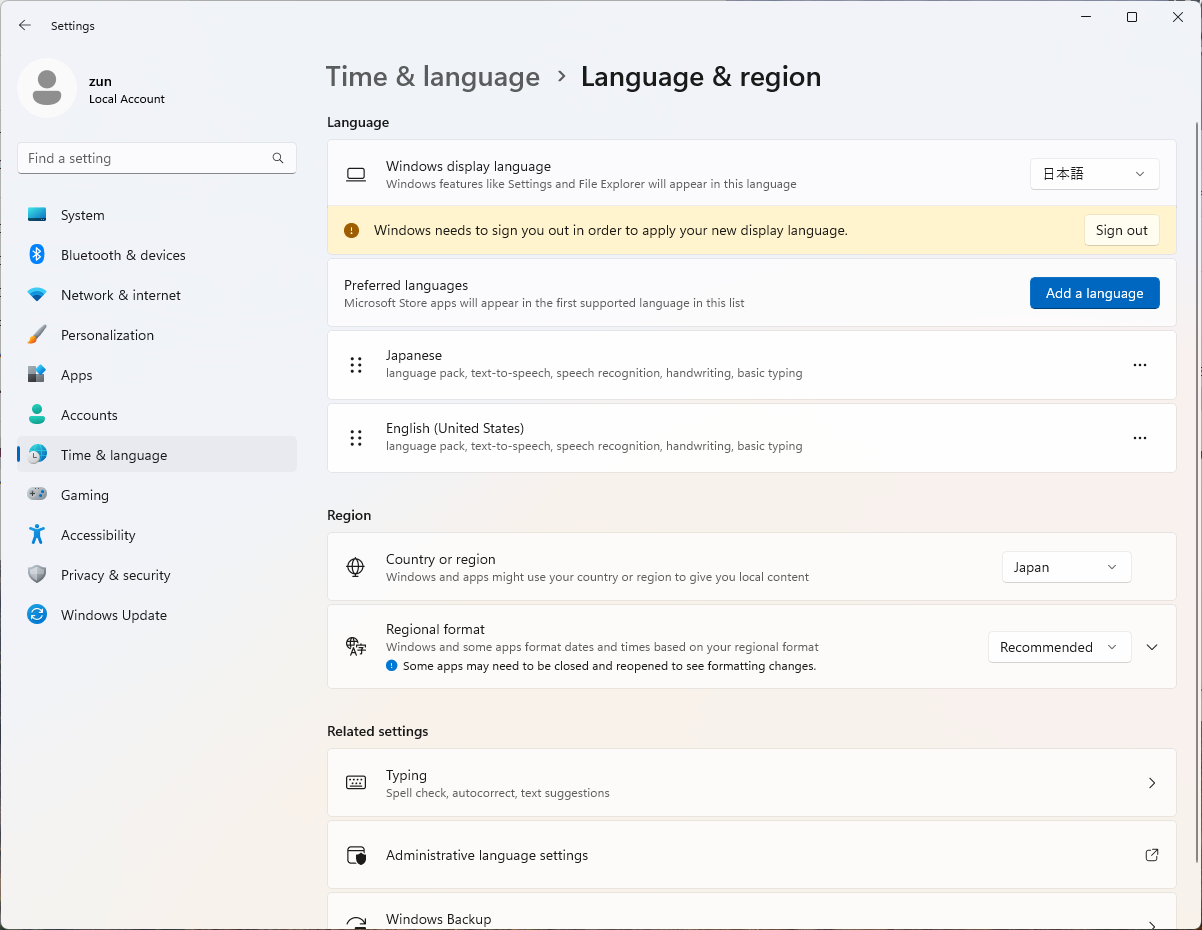This screenshot has width=1202, height=930.
Task: Click the Accessibility figure icon
Action: tap(37, 535)
